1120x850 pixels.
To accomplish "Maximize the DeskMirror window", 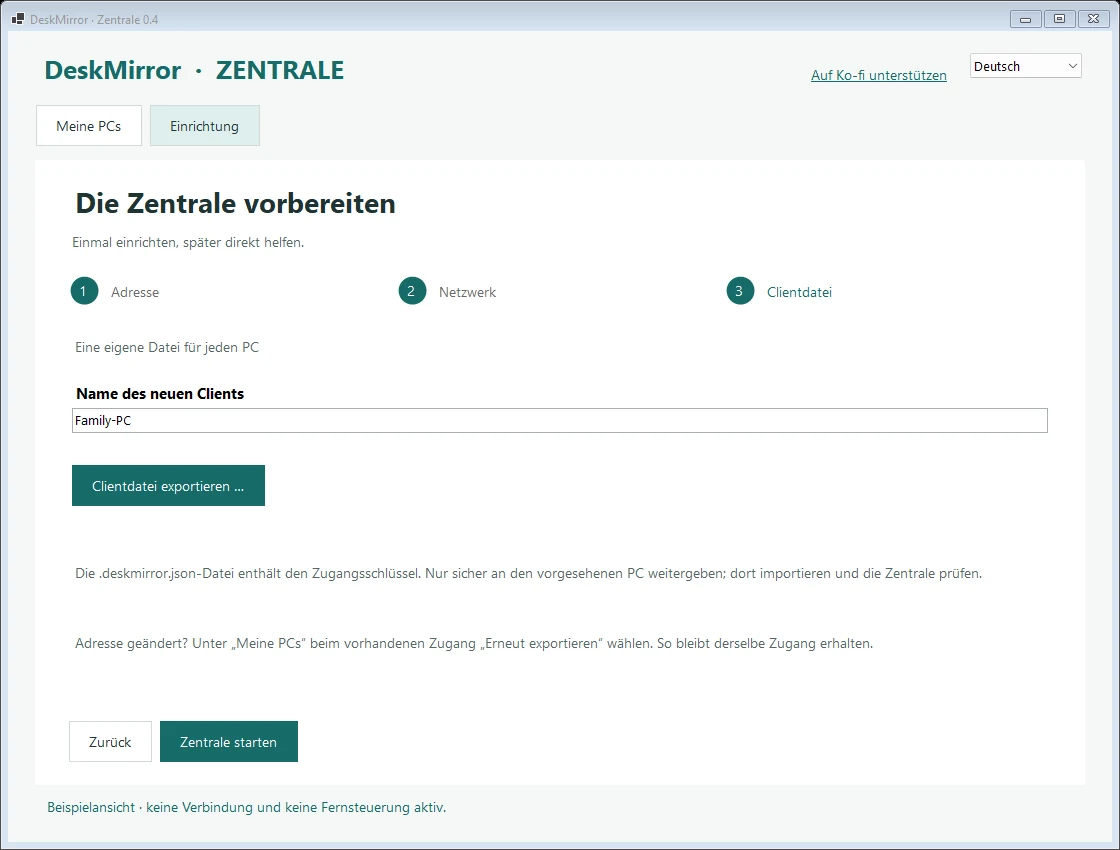I will click(1059, 19).
